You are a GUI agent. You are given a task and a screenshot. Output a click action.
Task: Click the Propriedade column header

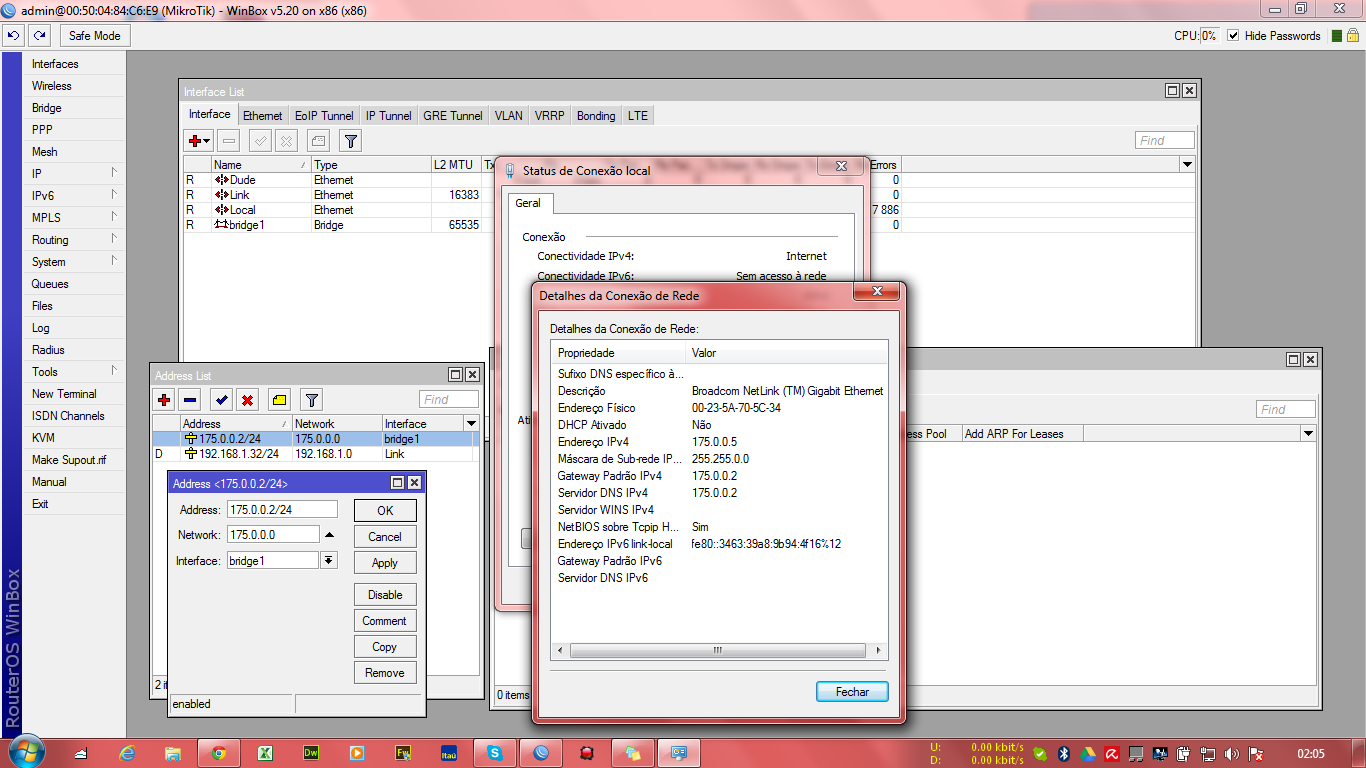click(x=620, y=353)
